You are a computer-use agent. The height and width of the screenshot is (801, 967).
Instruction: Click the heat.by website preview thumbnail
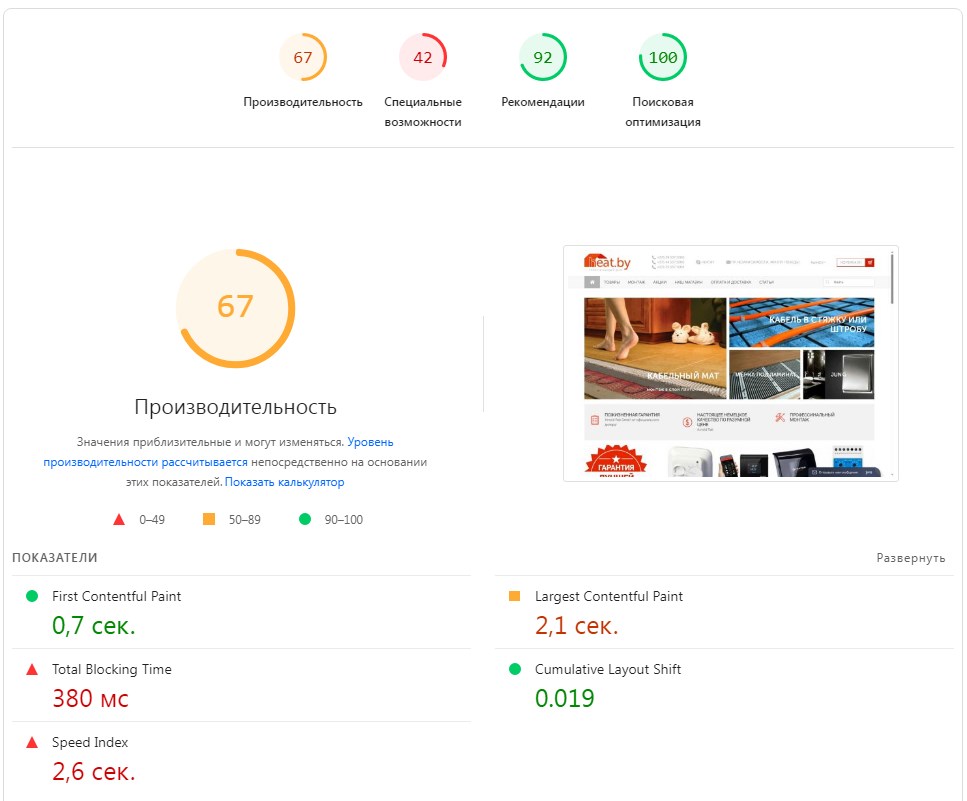[731, 365]
